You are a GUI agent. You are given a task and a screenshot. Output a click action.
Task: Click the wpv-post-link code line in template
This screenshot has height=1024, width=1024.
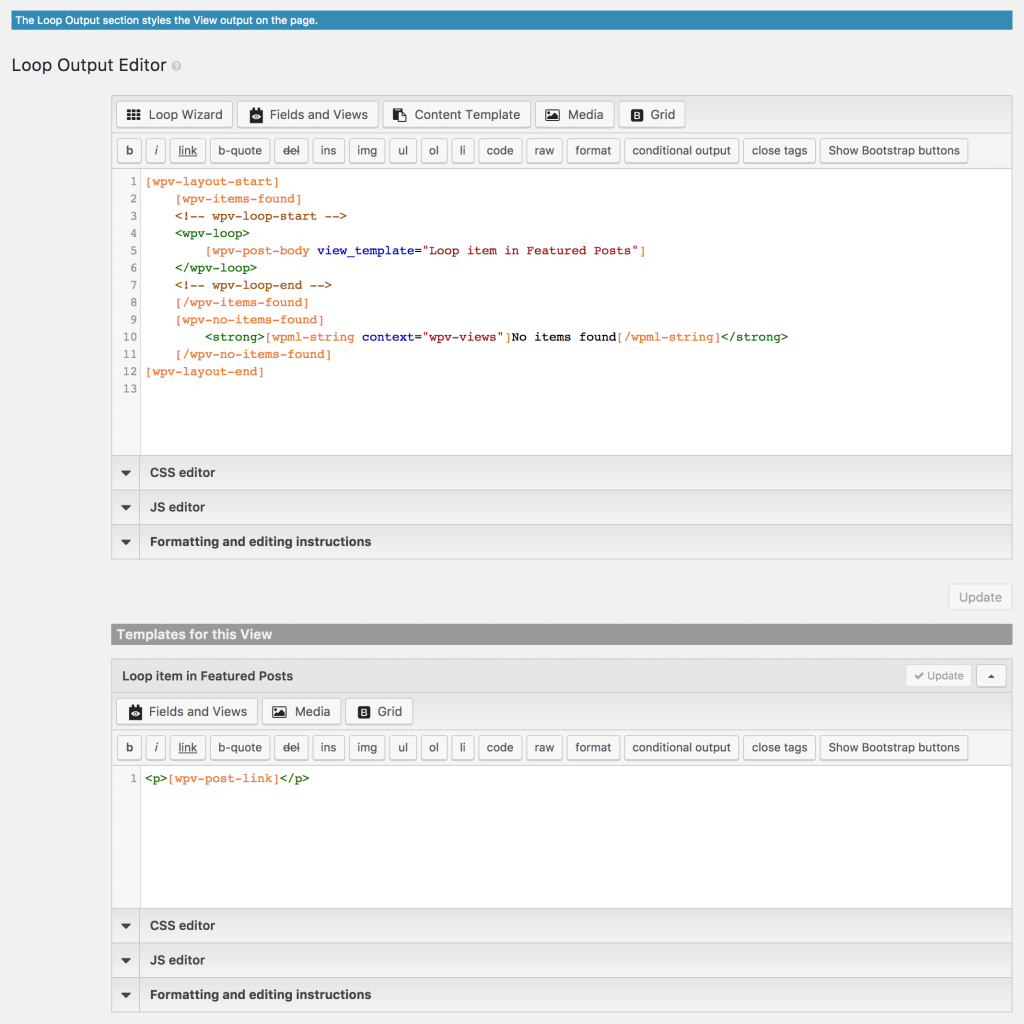(227, 778)
